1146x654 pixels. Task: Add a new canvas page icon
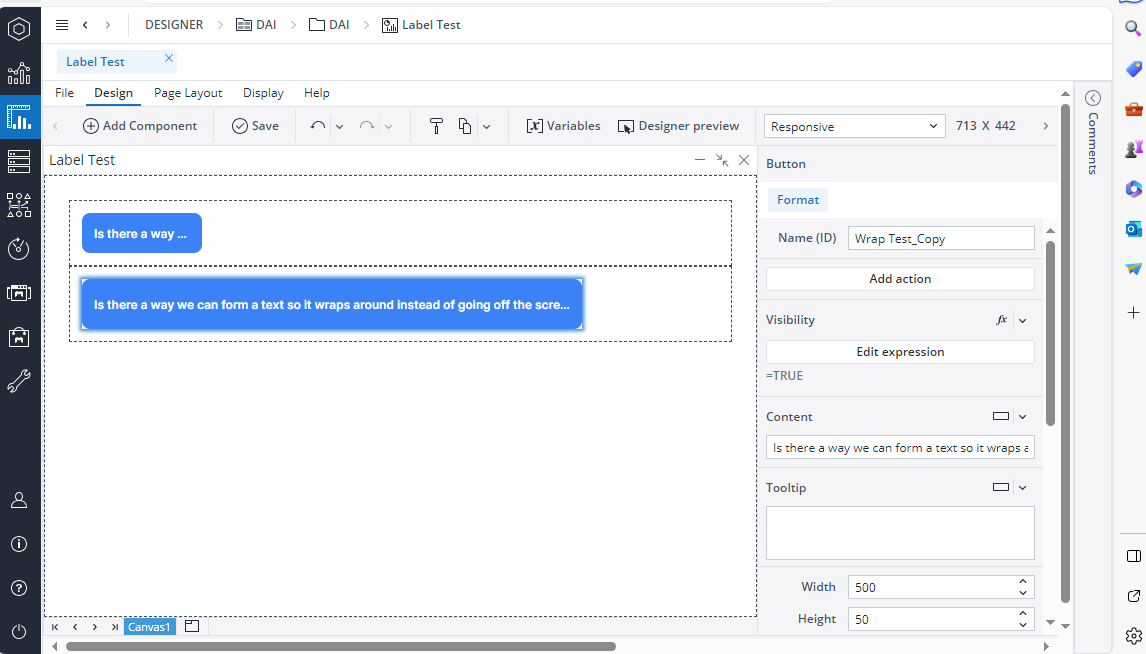coord(192,626)
